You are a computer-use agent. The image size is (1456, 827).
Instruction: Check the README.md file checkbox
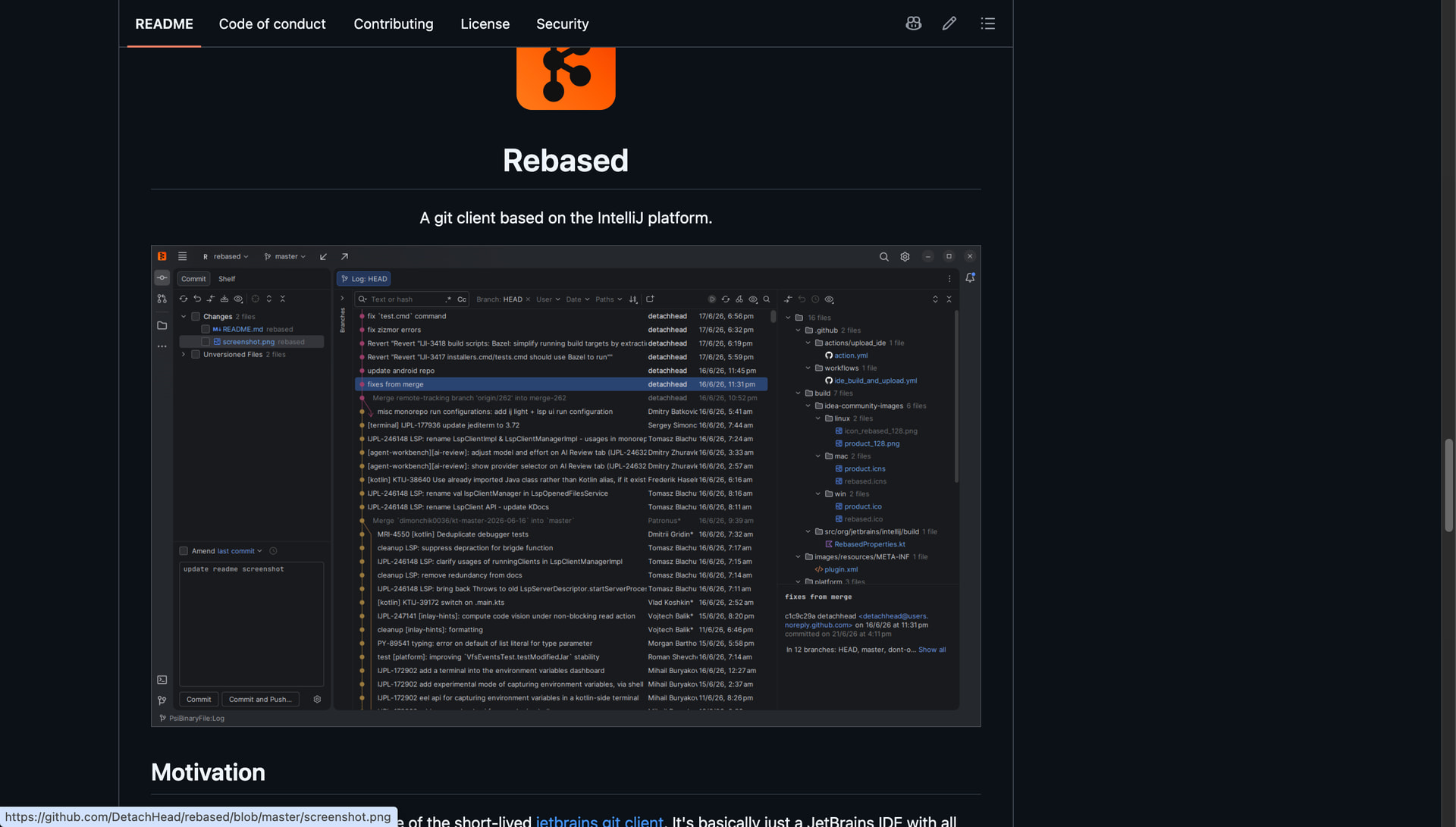click(206, 330)
